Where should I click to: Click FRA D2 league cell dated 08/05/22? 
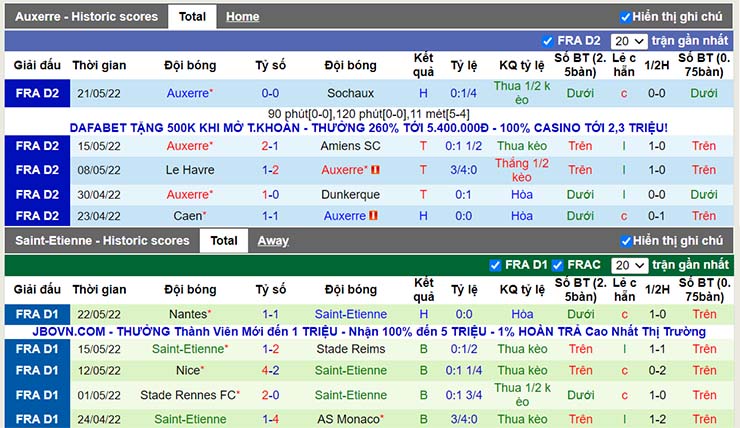(x=37, y=170)
